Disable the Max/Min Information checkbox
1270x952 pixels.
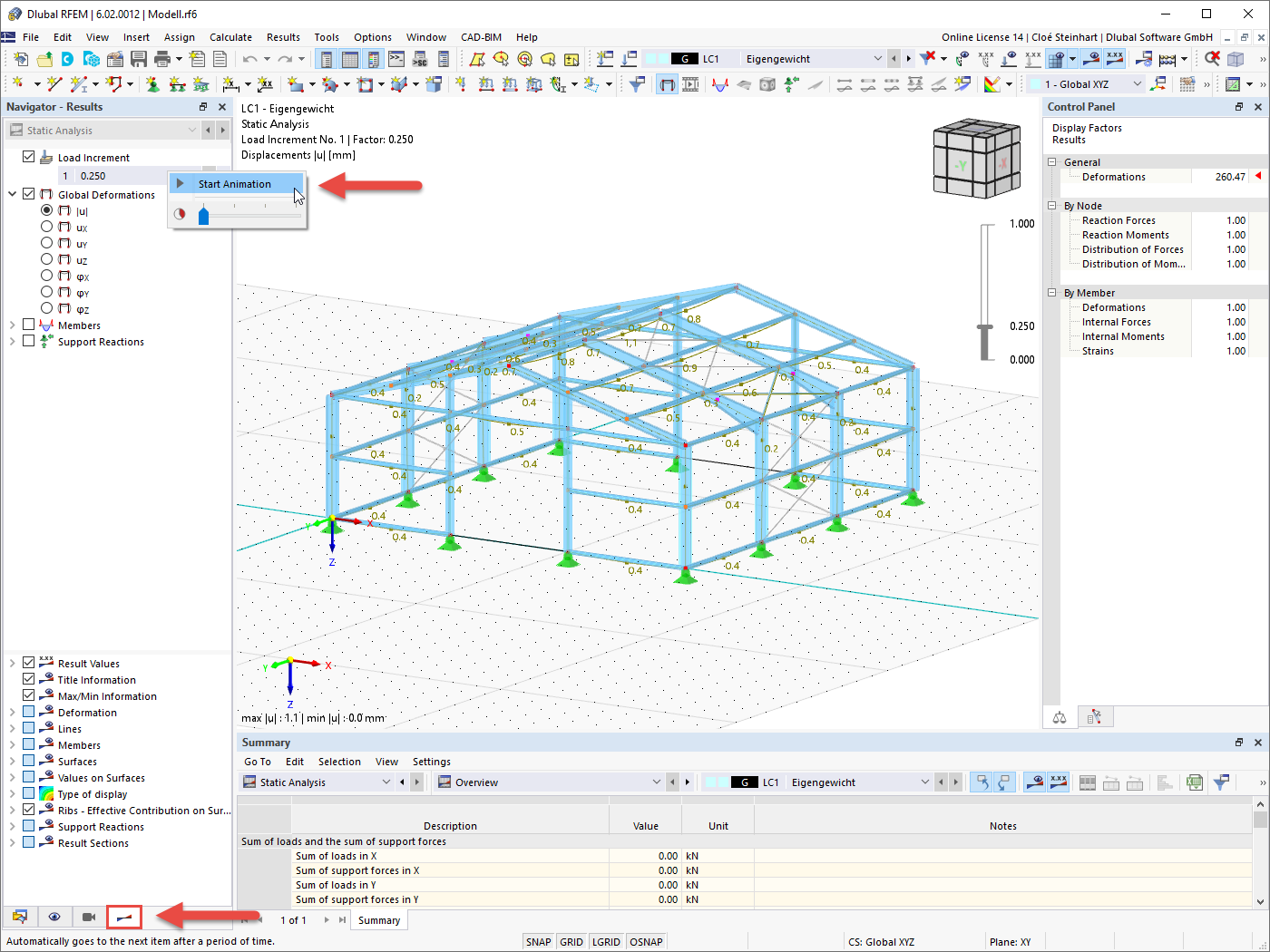(x=29, y=695)
